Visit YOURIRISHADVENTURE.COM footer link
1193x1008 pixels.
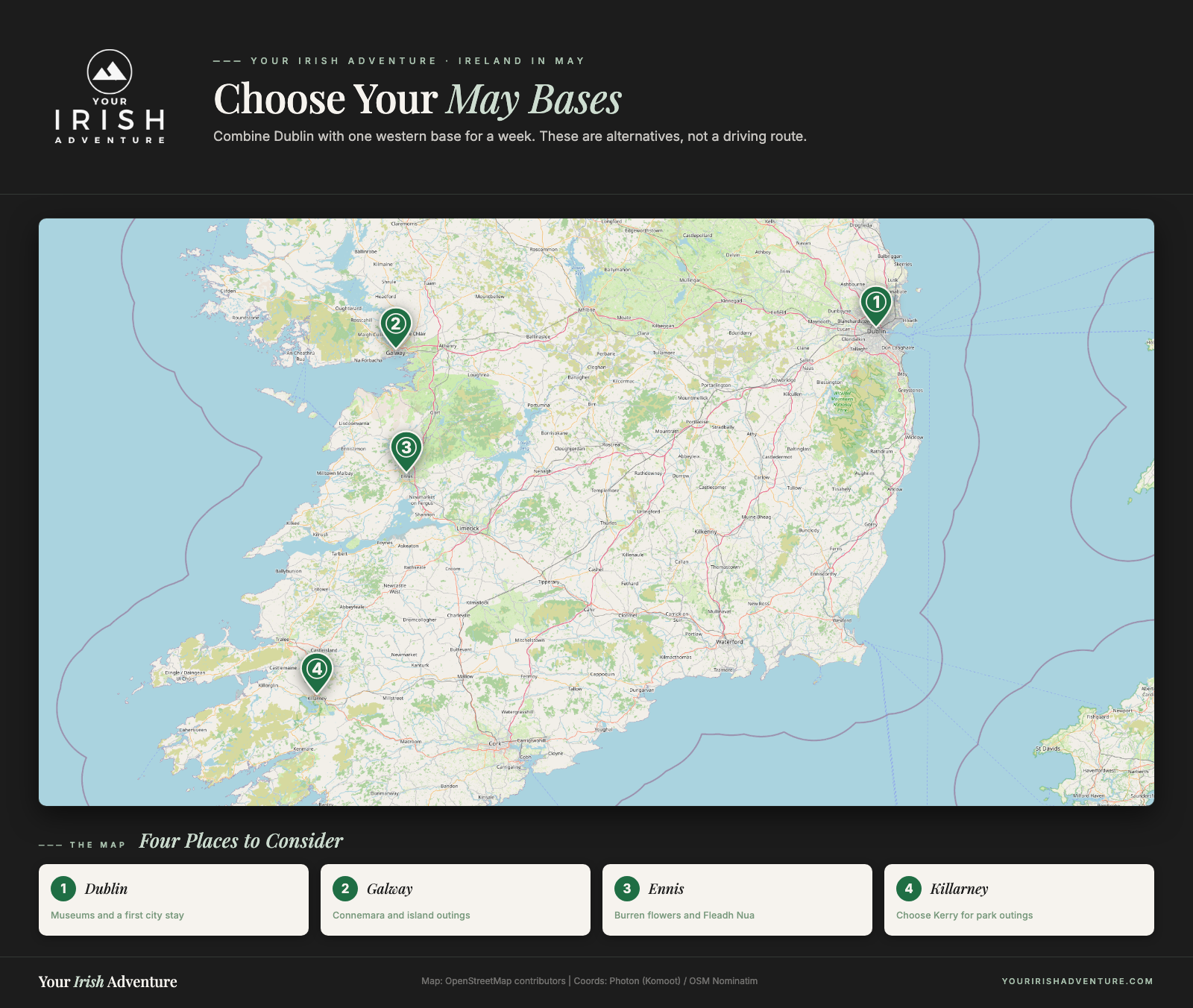[x=1077, y=981]
